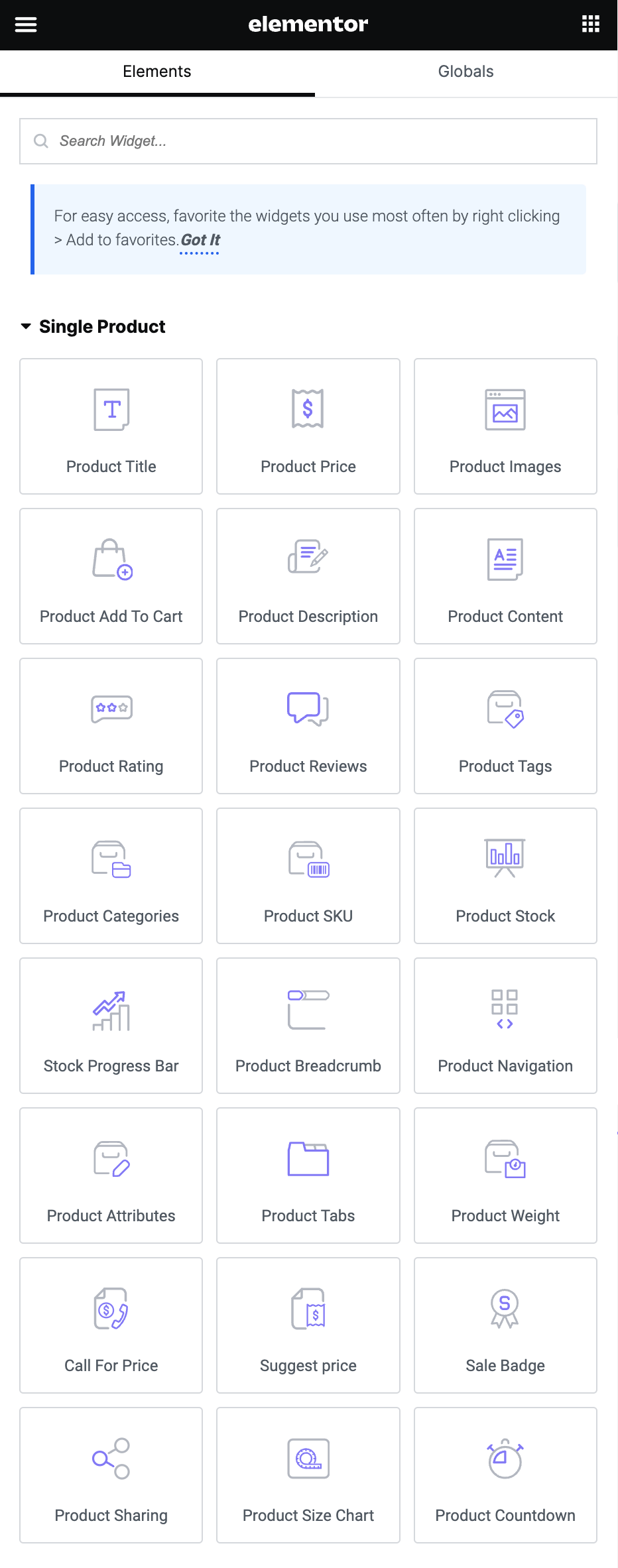Choose the Product Countdown timer icon
Screen dimensions: 618x1568
[x=505, y=1458]
